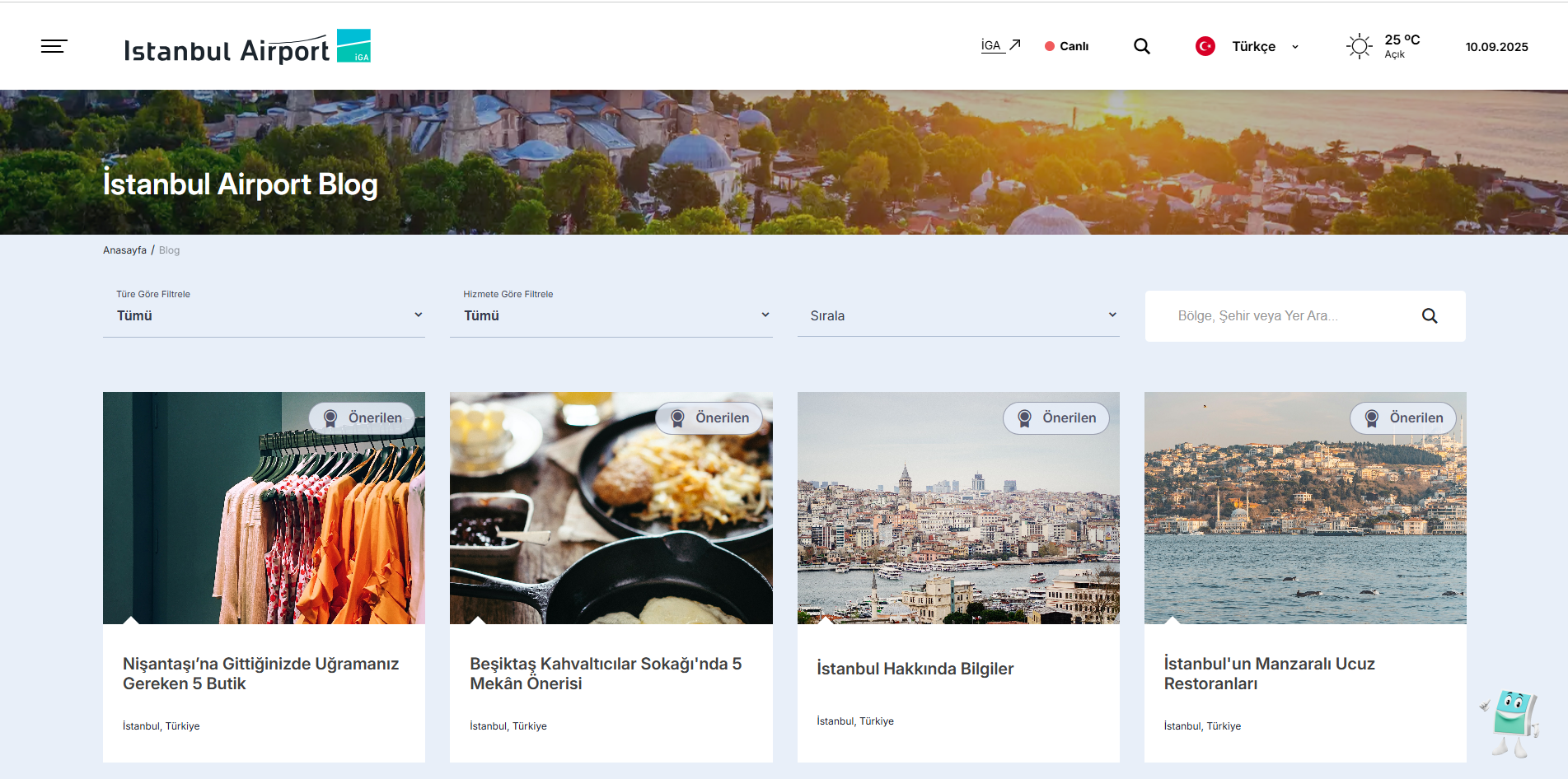Image resolution: width=1568 pixels, height=779 pixels.
Task: Click the header search magnifier icon
Action: 1141,46
